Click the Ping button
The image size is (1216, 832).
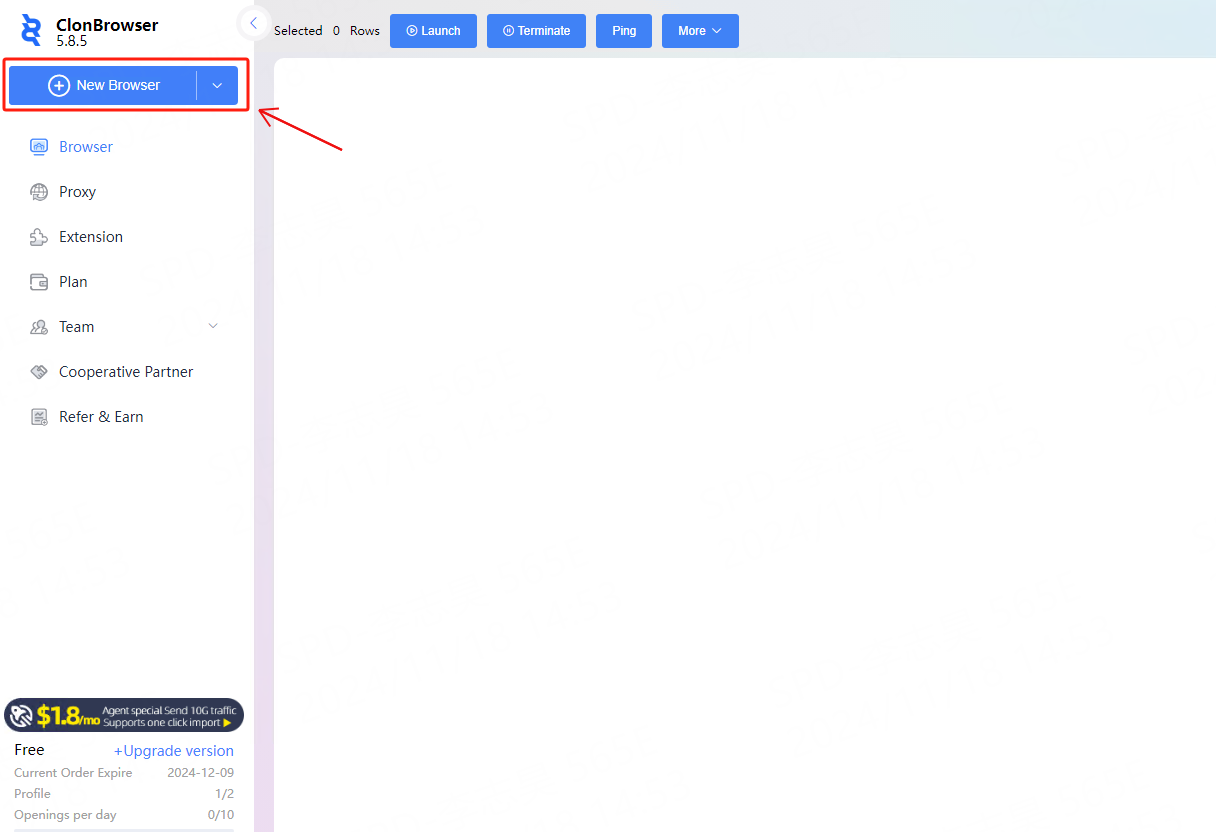pyautogui.click(x=624, y=31)
